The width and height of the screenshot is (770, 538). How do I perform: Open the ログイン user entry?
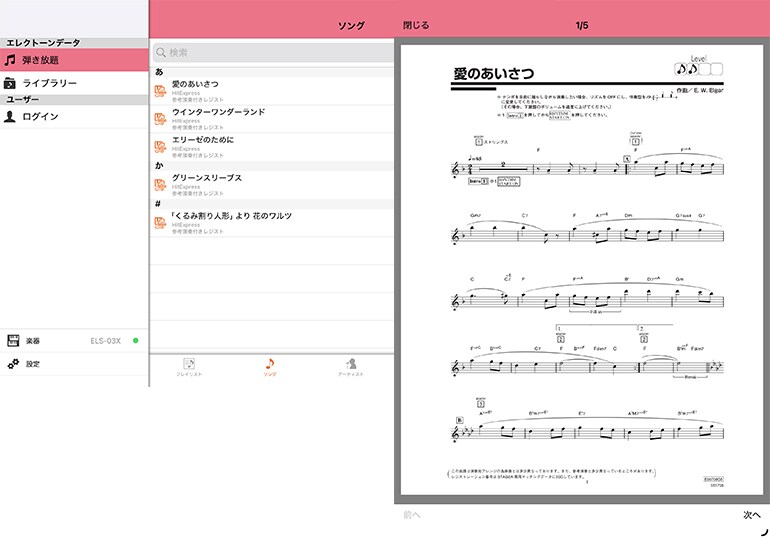tap(74, 116)
